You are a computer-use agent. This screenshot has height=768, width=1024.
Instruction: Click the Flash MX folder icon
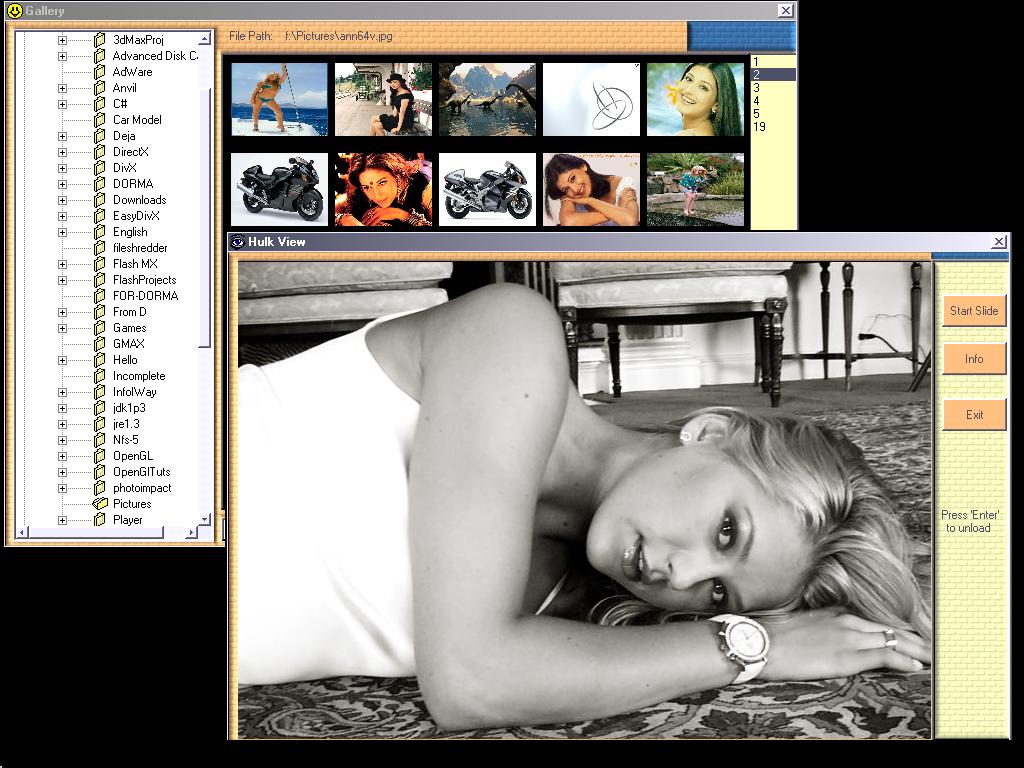pyautogui.click(x=100, y=264)
